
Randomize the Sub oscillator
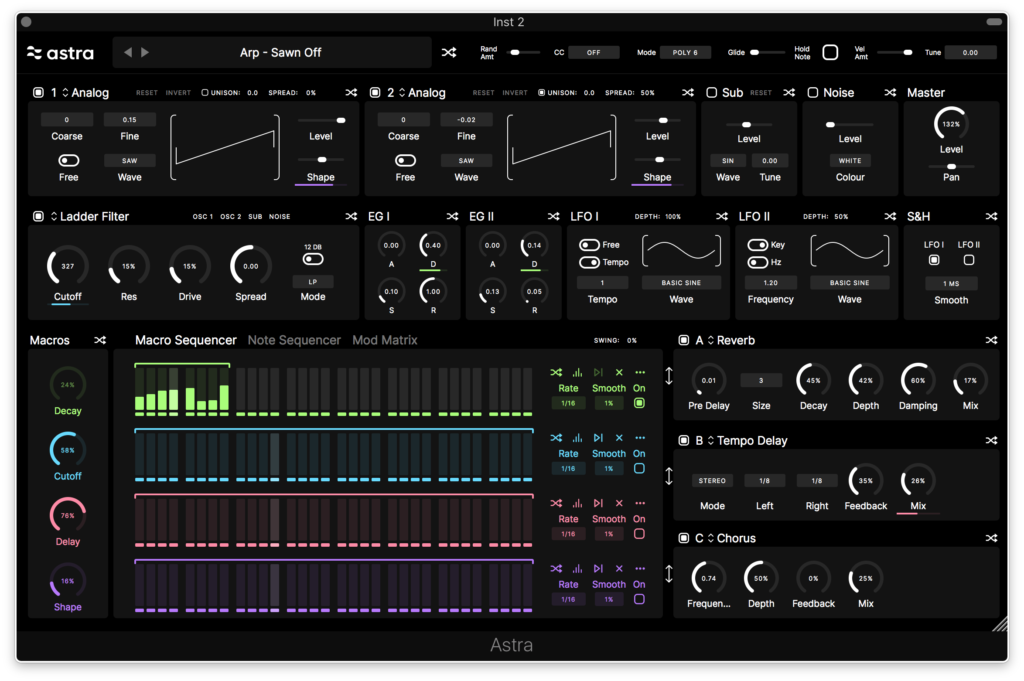pos(789,93)
